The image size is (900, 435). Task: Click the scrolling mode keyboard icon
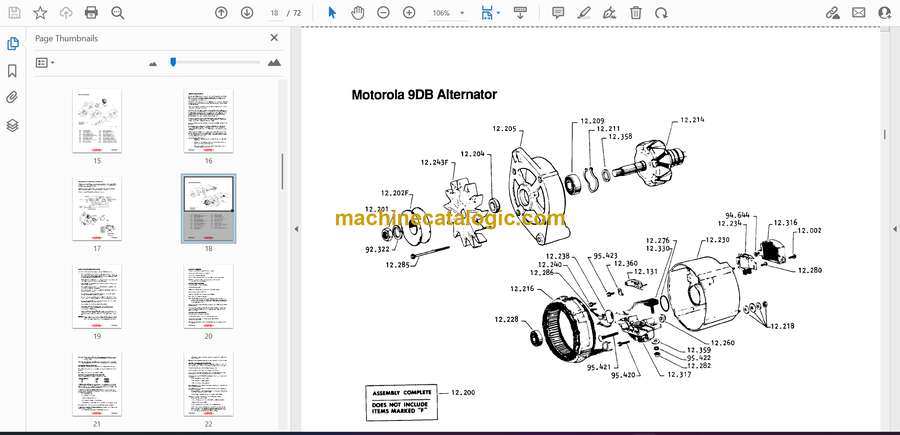(x=520, y=13)
